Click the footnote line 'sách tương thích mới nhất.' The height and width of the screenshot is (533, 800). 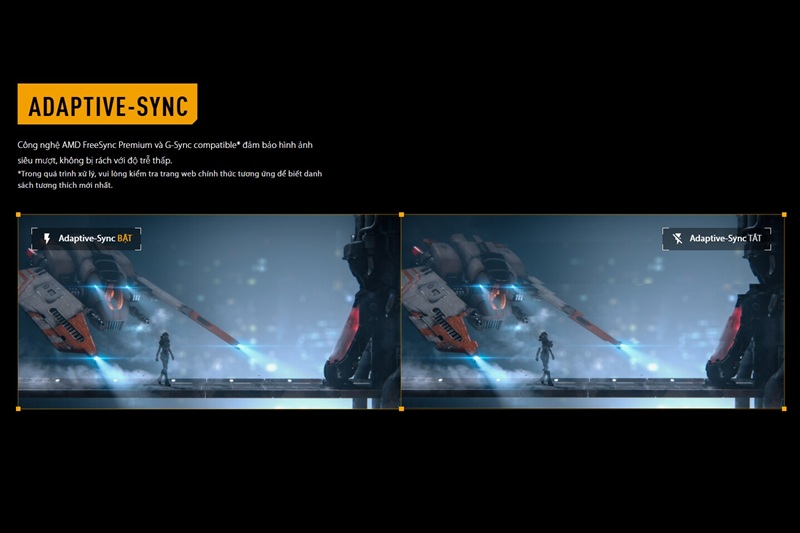pyautogui.click(x=65, y=185)
